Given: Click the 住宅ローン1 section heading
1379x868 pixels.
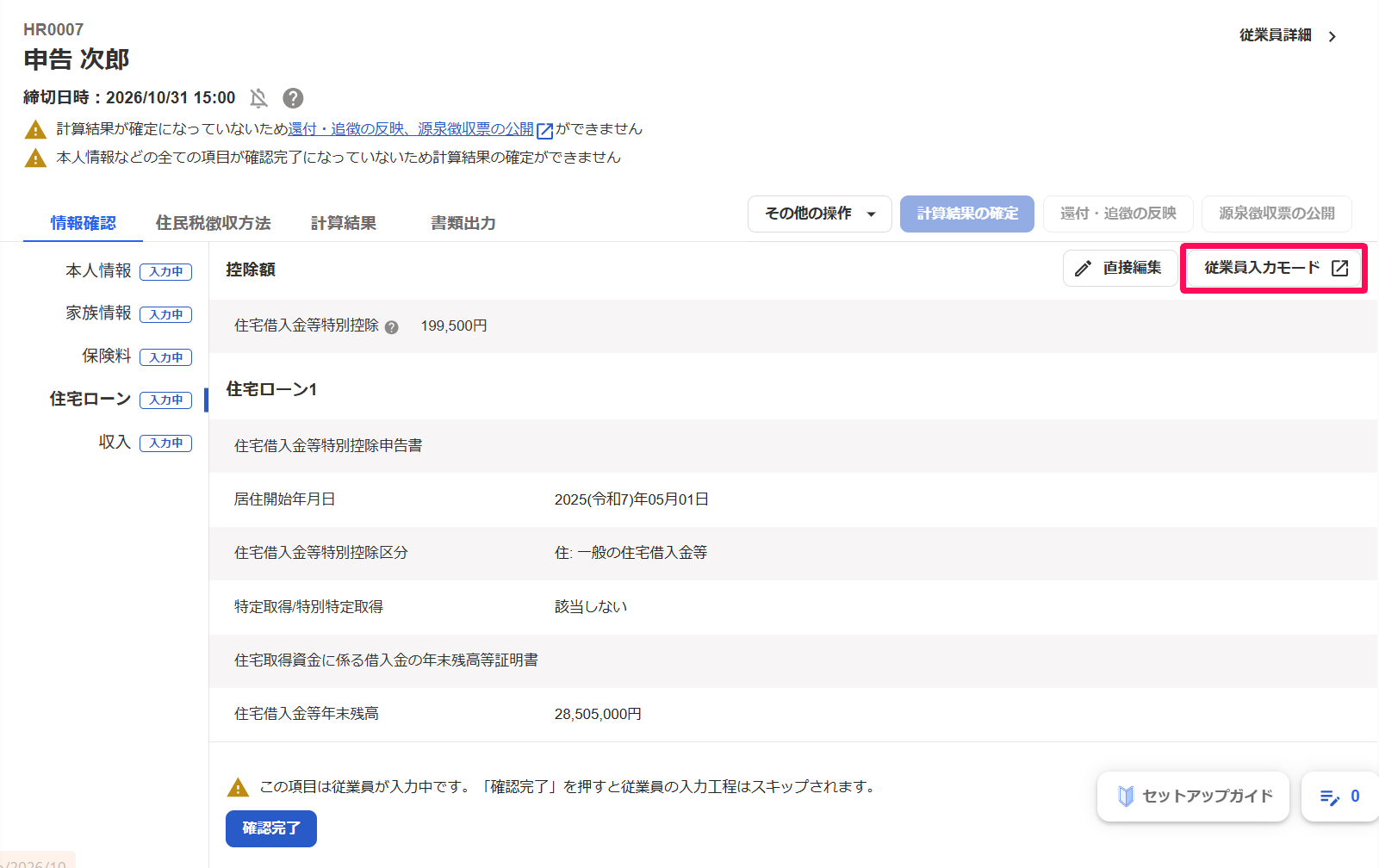Looking at the screenshot, I should click(271, 389).
